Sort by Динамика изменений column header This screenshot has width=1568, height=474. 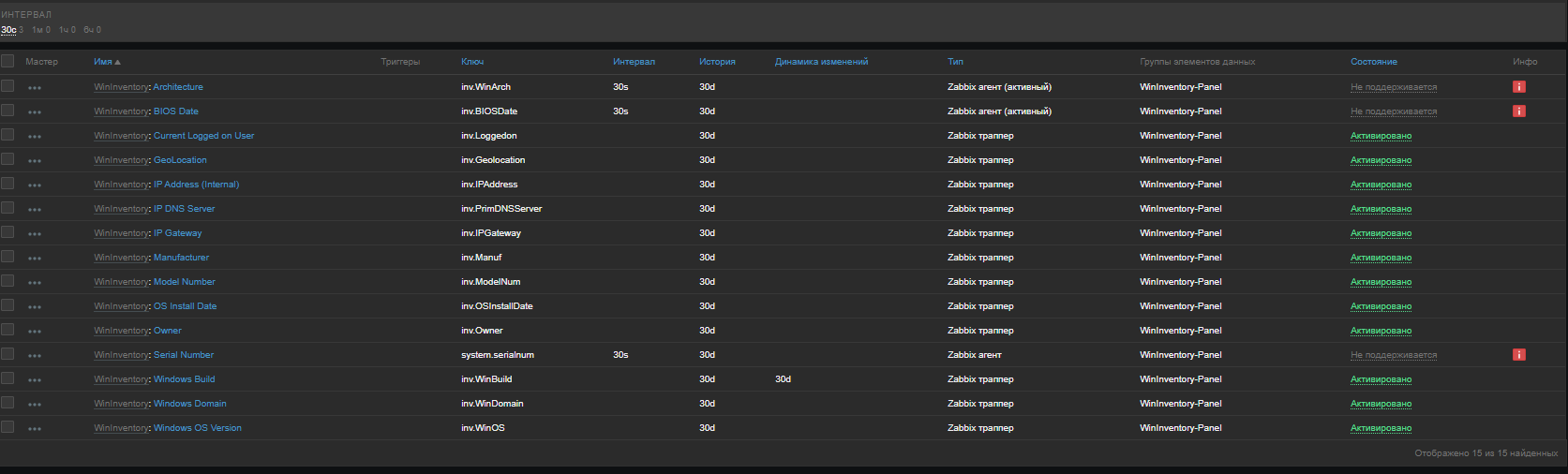click(821, 62)
